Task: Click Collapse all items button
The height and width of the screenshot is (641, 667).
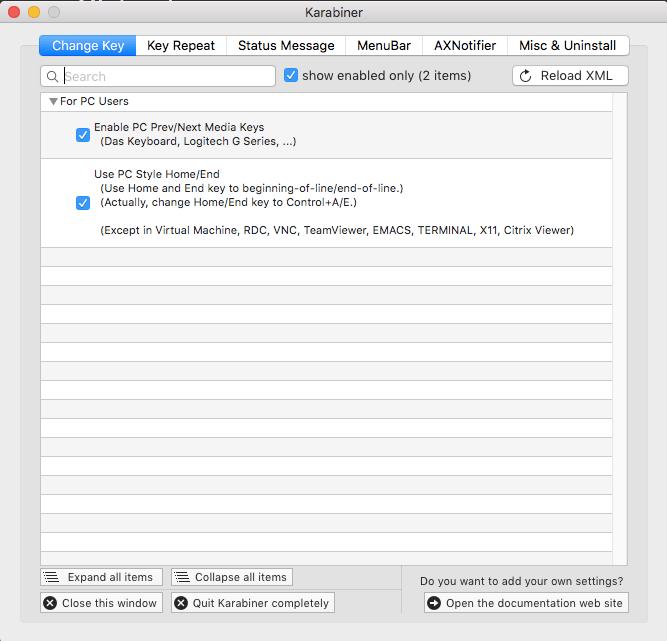Action: (232, 577)
